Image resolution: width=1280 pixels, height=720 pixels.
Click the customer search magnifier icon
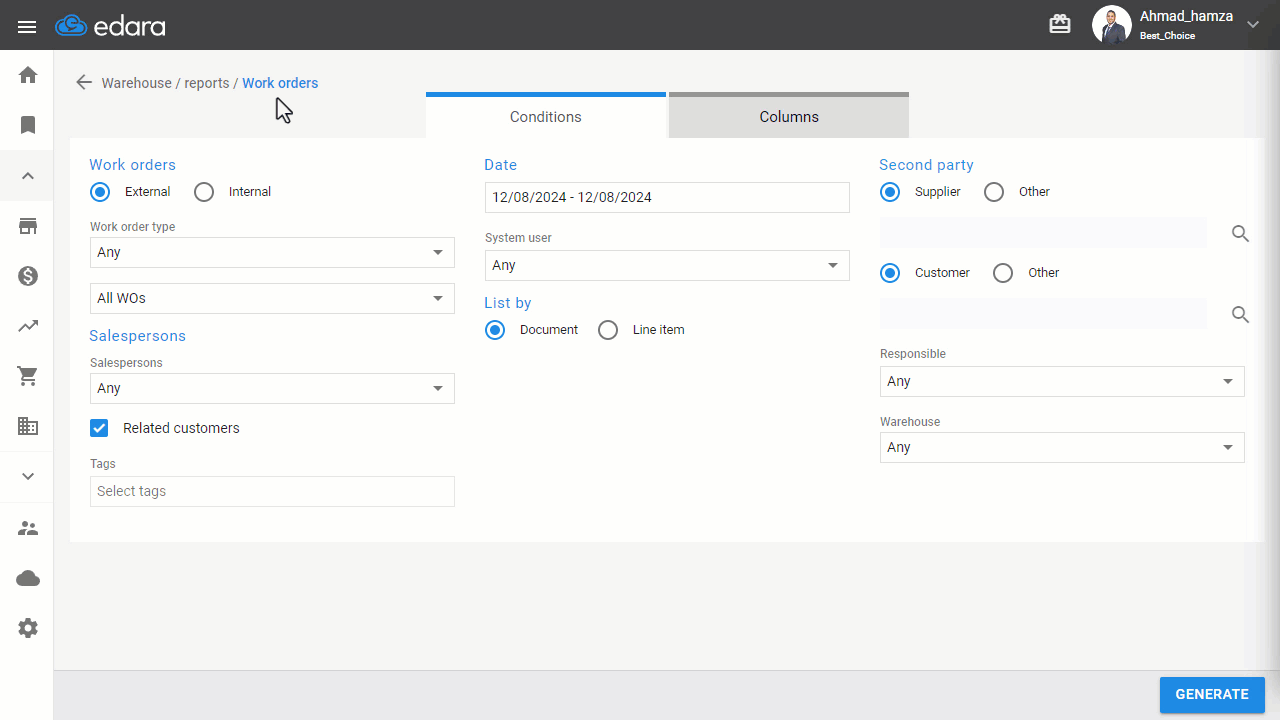(x=1240, y=315)
